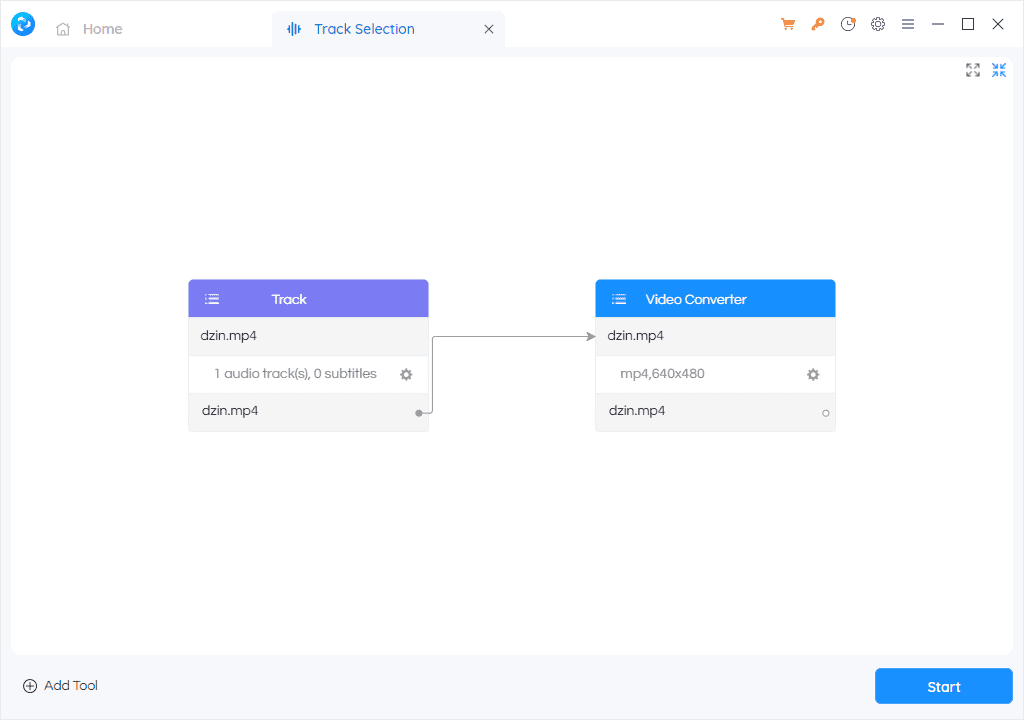Click the 1 audio track(s), 0 subtitles row
The height and width of the screenshot is (720, 1024).
pos(295,374)
